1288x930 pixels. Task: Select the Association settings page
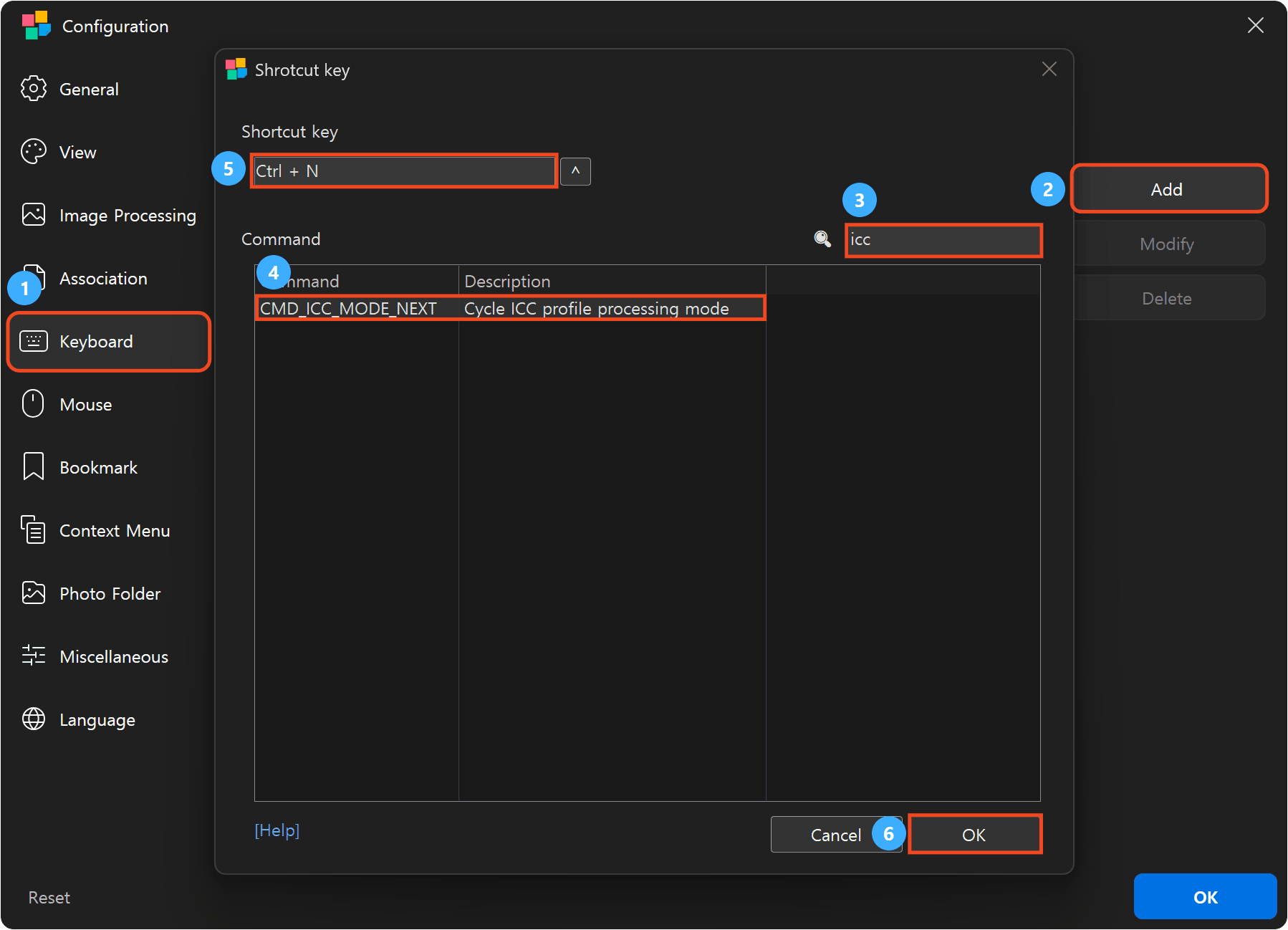tap(103, 278)
